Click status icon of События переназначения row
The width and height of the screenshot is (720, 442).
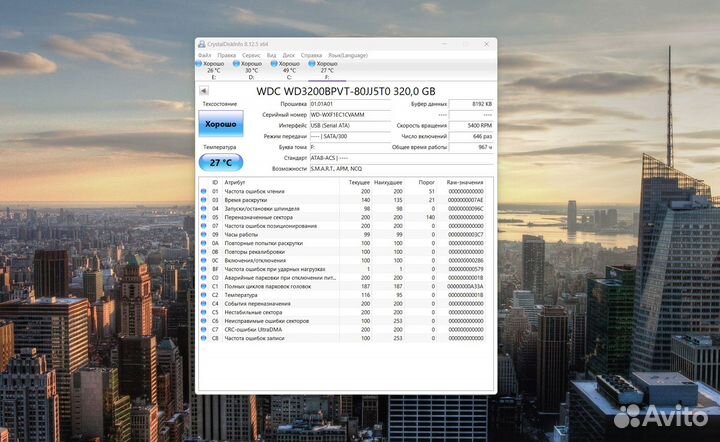203,304
